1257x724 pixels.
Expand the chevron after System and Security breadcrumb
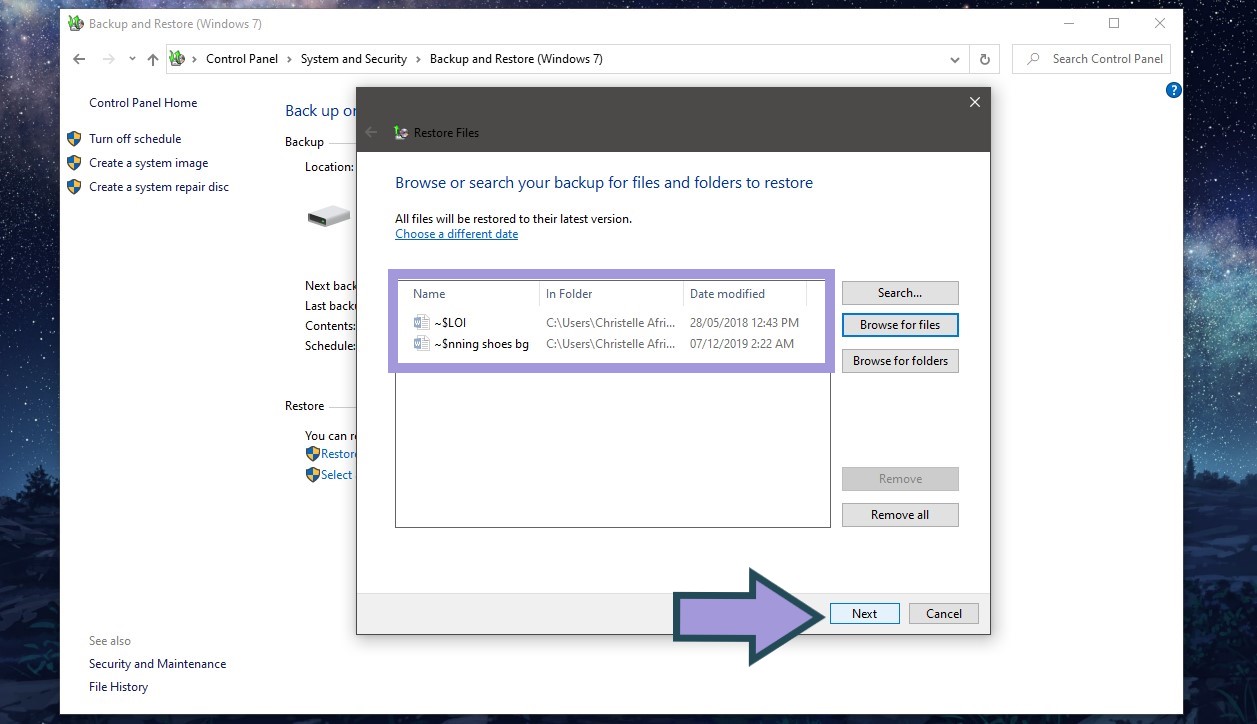pos(419,59)
